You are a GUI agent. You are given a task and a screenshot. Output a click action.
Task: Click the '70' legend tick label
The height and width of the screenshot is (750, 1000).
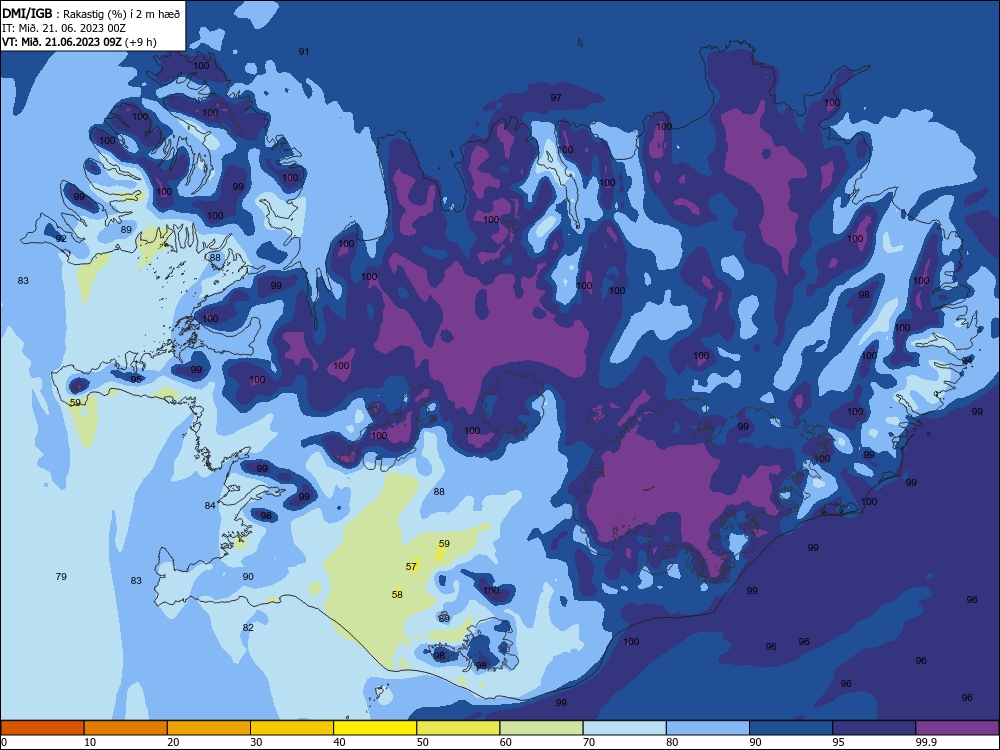[589, 742]
